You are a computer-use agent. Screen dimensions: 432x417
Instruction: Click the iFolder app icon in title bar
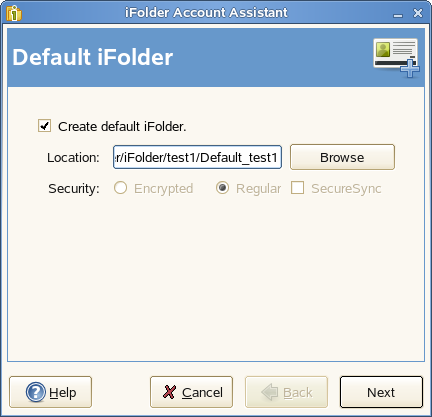click(14, 13)
